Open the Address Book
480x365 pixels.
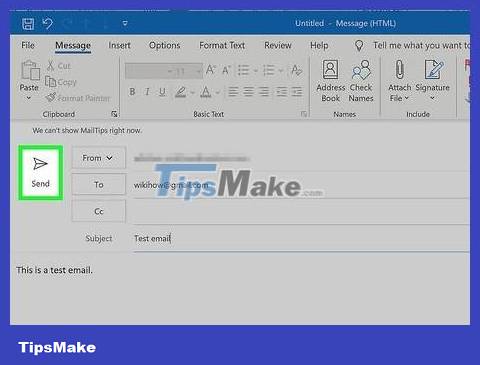click(331, 81)
